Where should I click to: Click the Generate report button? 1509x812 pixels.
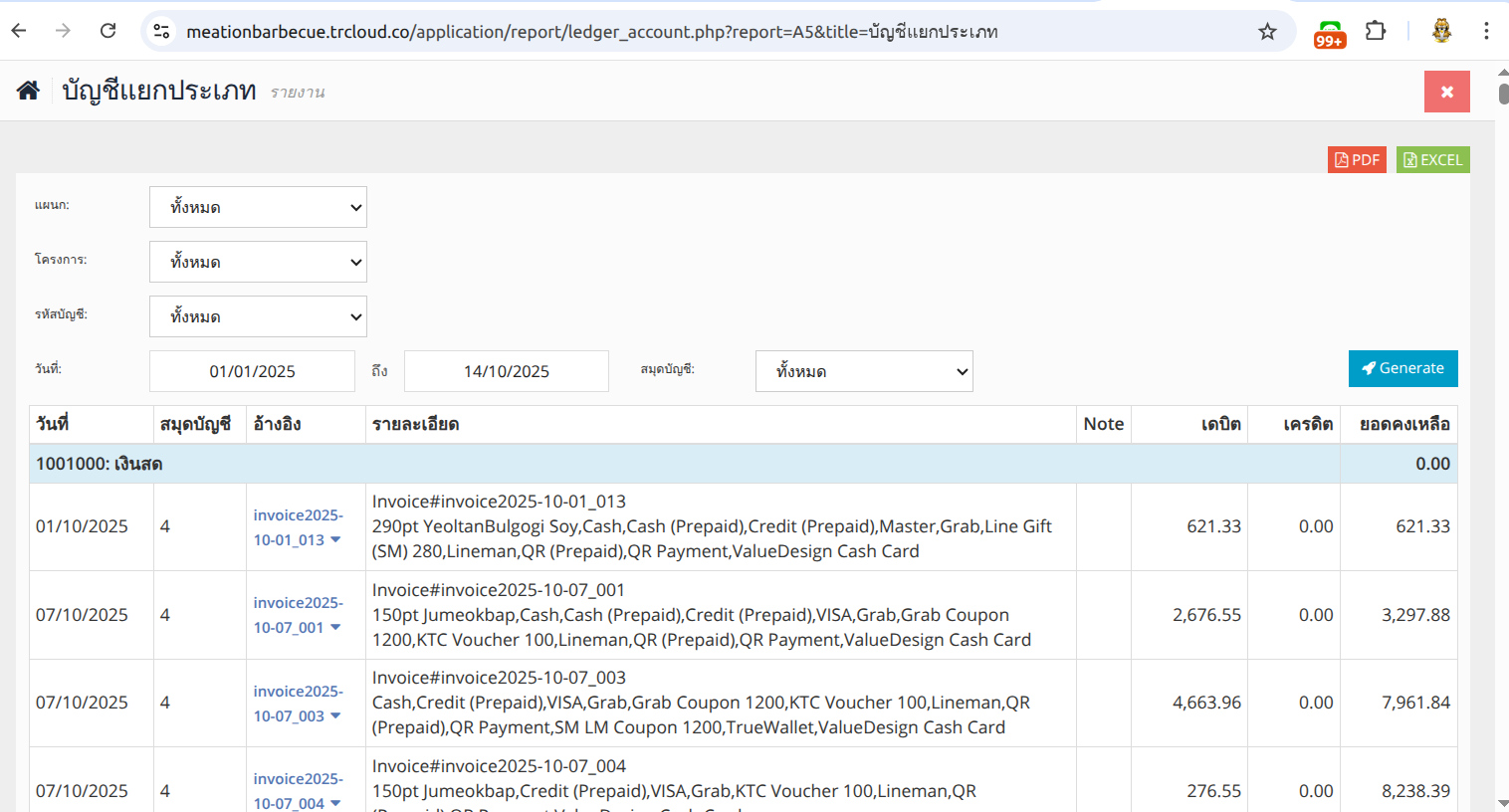point(1402,368)
